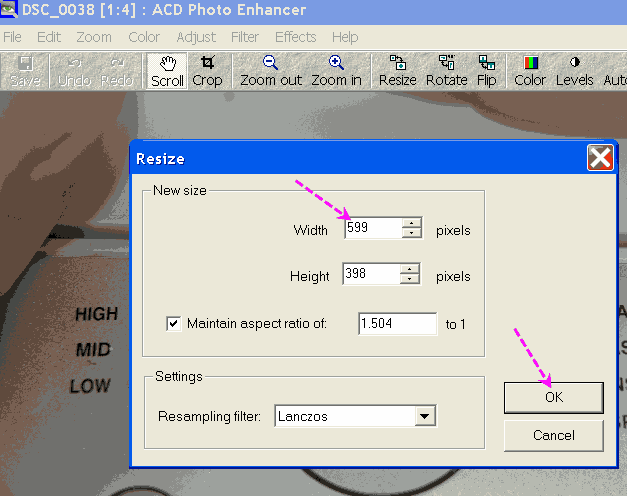627x496 pixels.
Task: Open the Resize tool from toolbar
Action: [x=397, y=71]
